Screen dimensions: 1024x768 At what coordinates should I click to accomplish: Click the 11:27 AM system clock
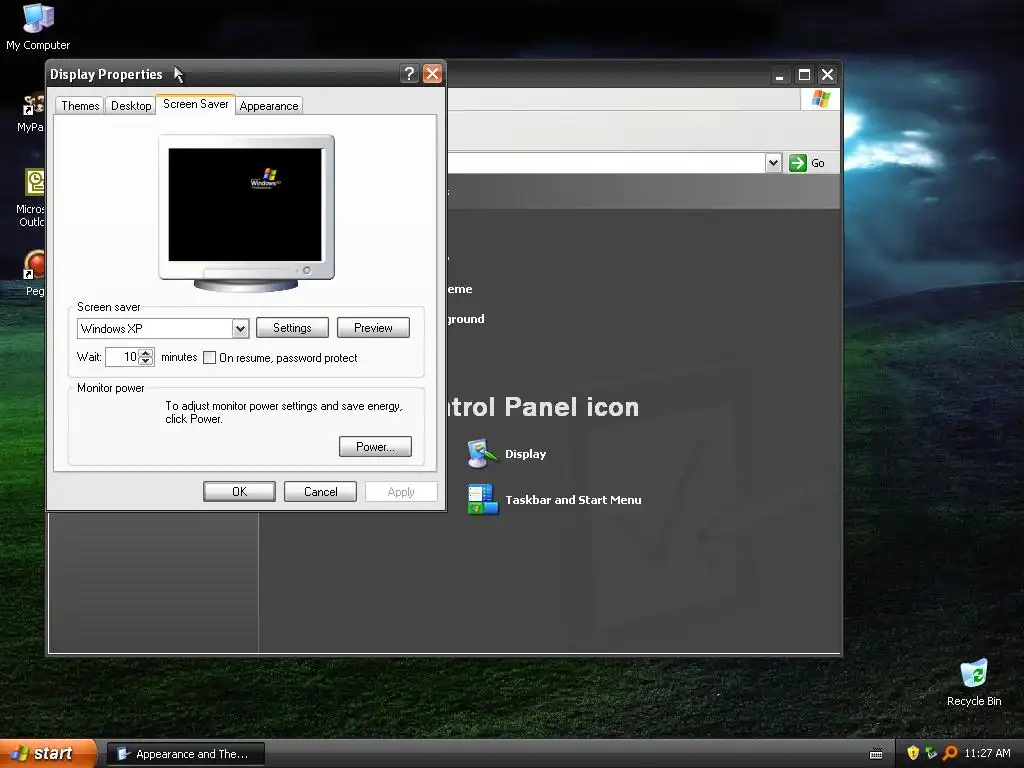tap(987, 753)
